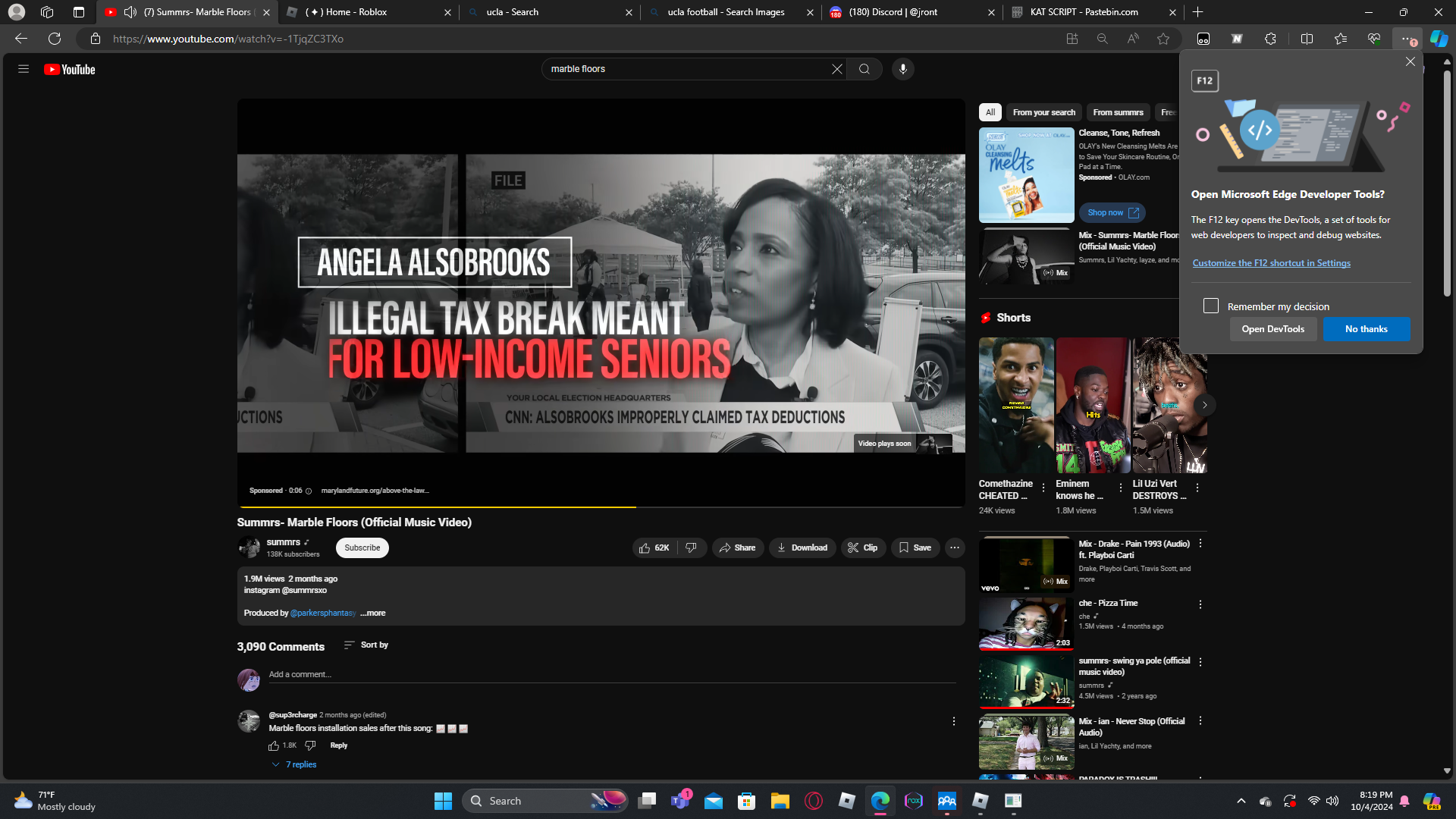Open the Edge Extensions puzzle icon
This screenshot has width=1456, height=819.
pos(1271,39)
